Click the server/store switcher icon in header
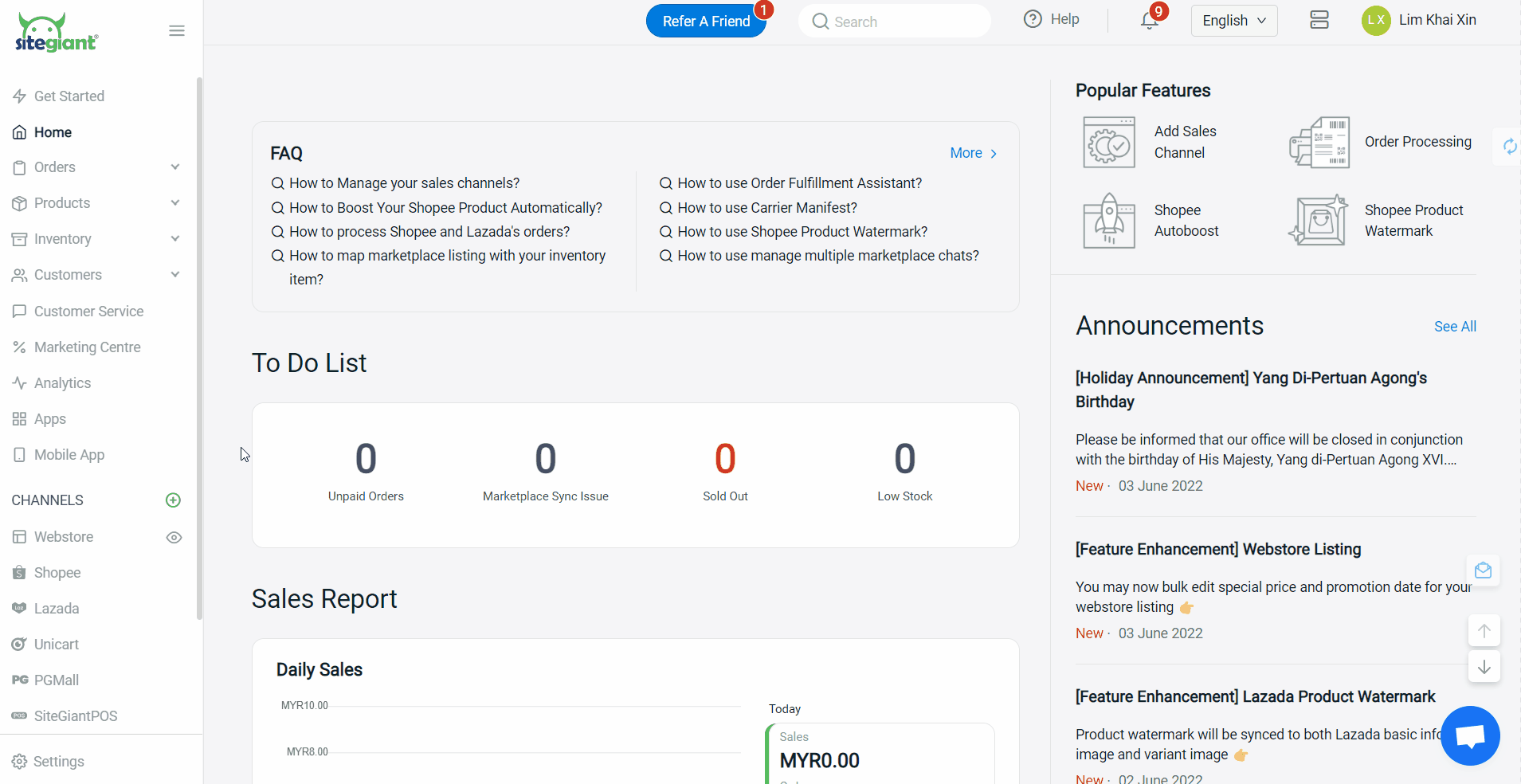This screenshot has width=1521, height=784. point(1319,20)
